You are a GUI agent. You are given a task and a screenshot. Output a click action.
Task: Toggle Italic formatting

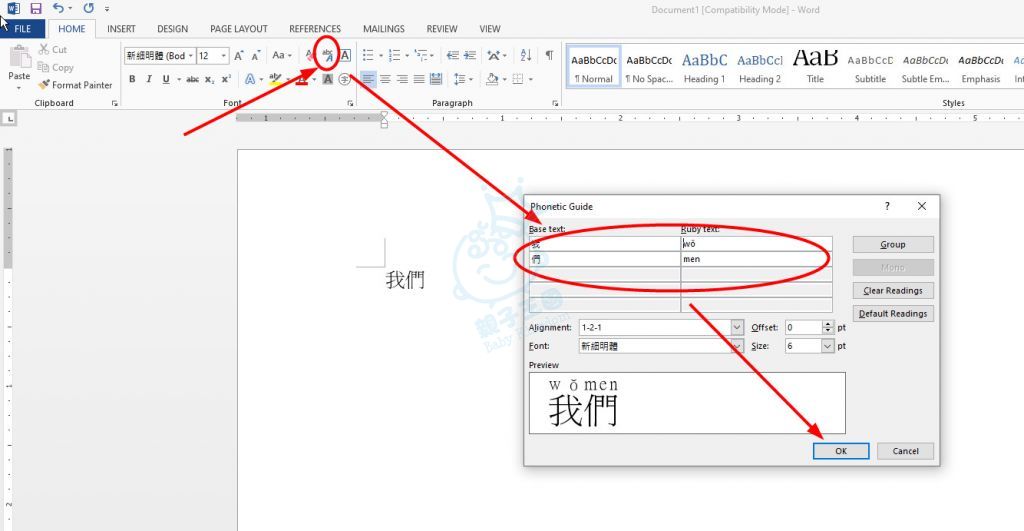tap(149, 80)
